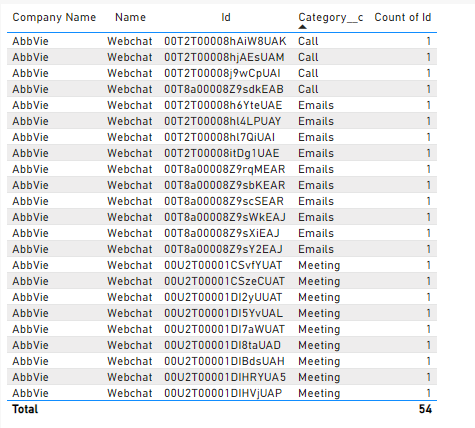Select Id cell 00U2T00001CSvfYUAT
Viewport: 475px width, 428px height.
[223, 265]
